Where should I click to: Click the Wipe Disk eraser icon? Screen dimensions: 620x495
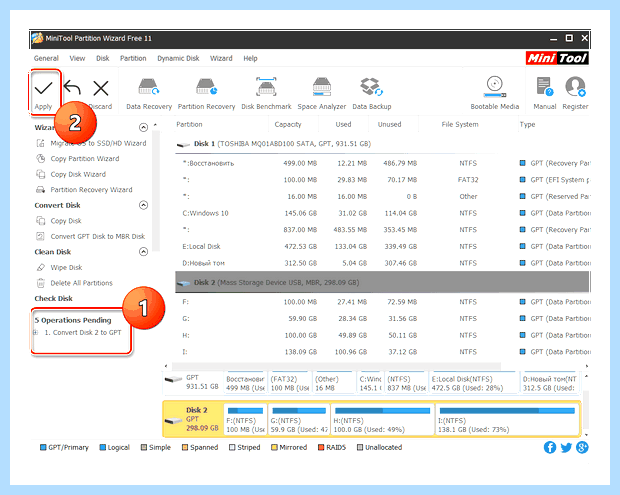point(40,267)
